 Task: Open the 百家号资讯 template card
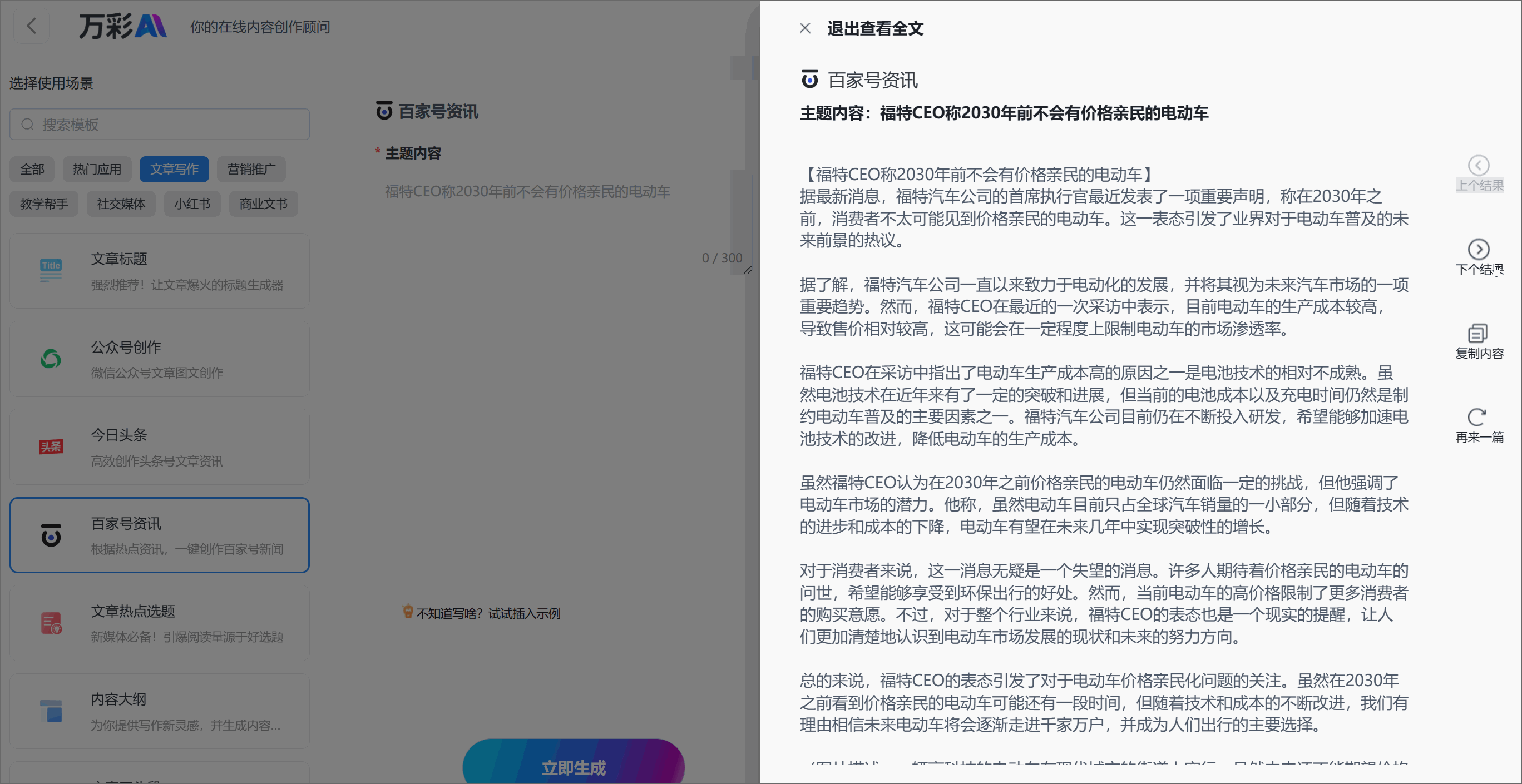pos(160,535)
